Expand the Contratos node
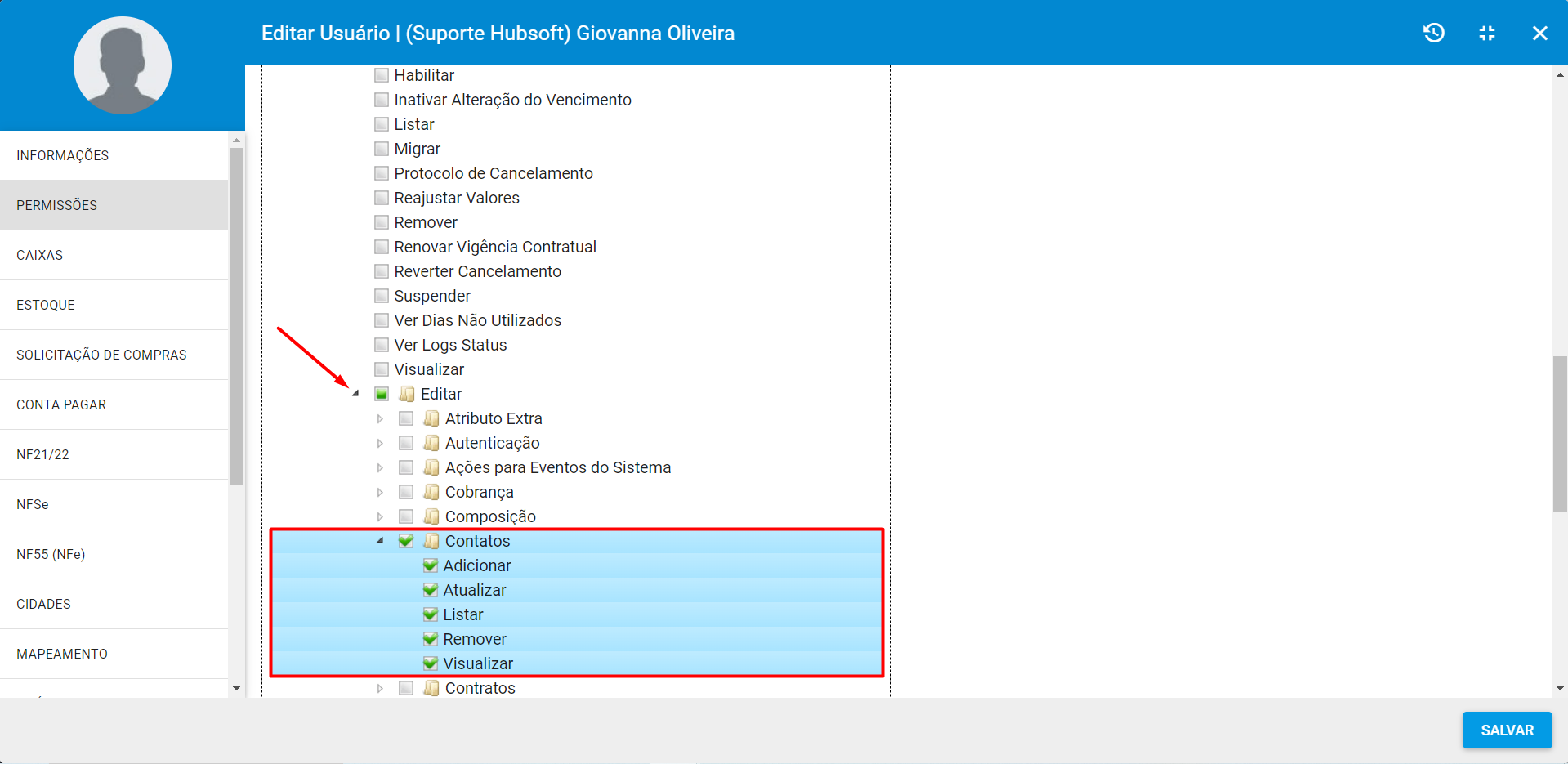The height and width of the screenshot is (764, 1568). click(x=380, y=688)
